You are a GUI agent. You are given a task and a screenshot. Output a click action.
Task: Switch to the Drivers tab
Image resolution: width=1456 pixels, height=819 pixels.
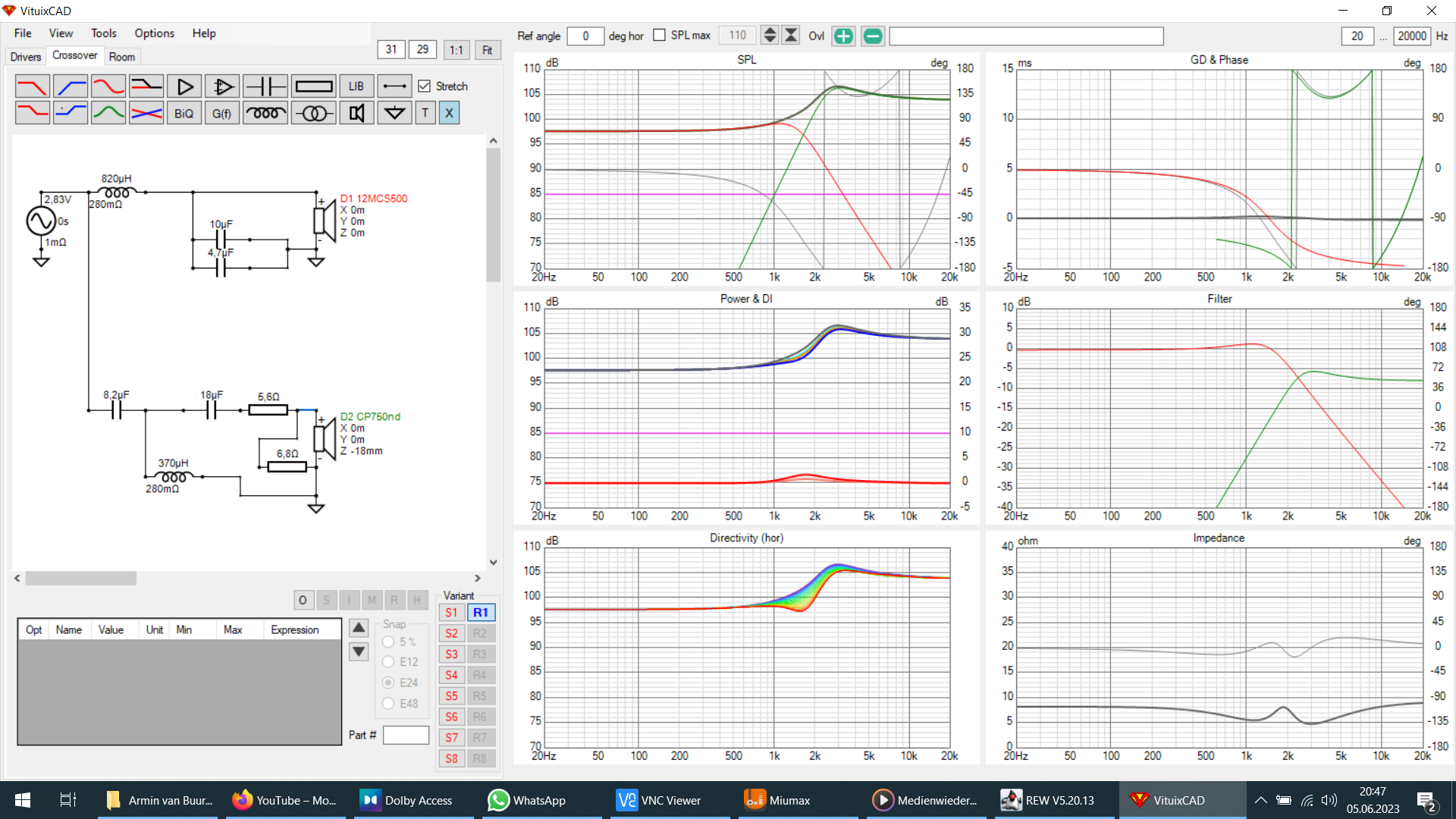coord(26,57)
